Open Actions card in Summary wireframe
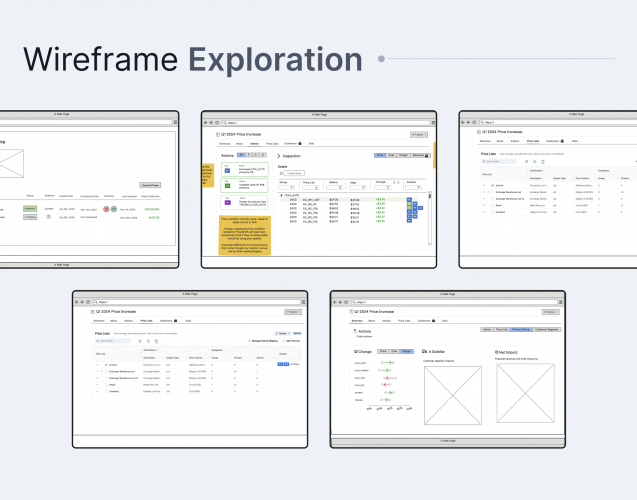This screenshot has height=500, width=637. coord(364,333)
